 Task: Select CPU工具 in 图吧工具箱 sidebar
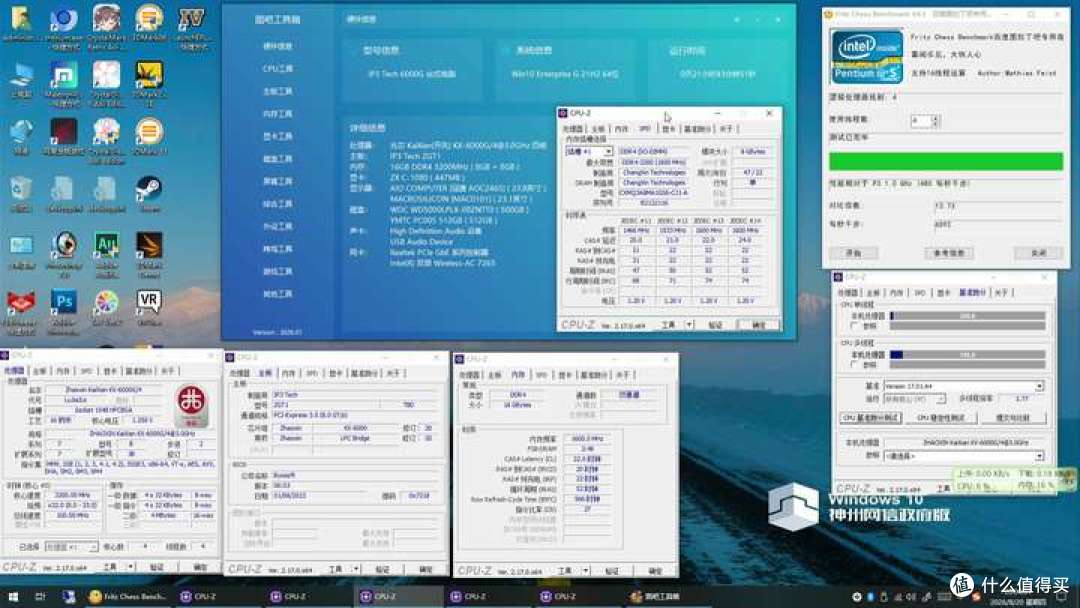click(278, 69)
